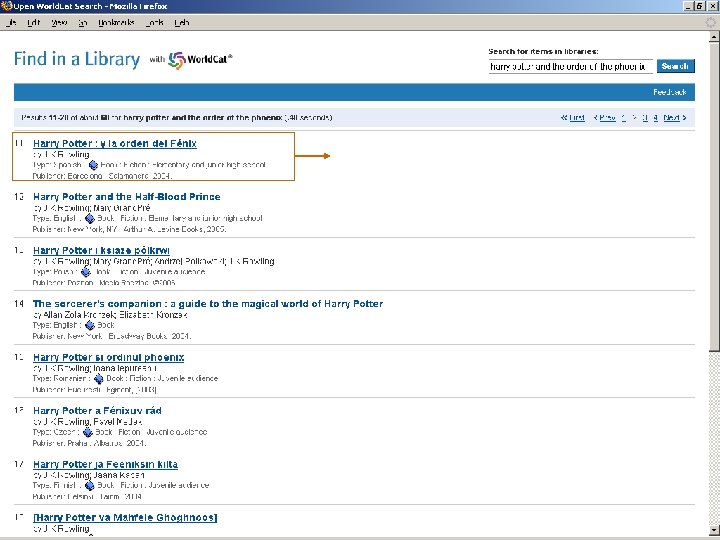This screenshot has height=540, width=720.
Task: Go to the Prev results page
Action: tap(604, 118)
